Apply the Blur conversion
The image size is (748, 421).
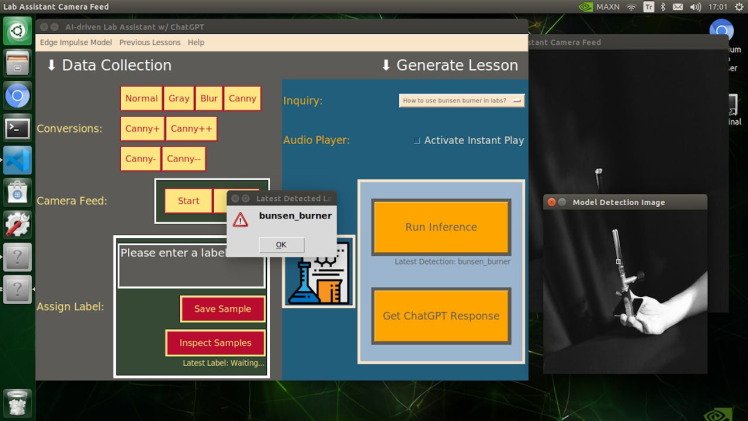click(x=208, y=98)
